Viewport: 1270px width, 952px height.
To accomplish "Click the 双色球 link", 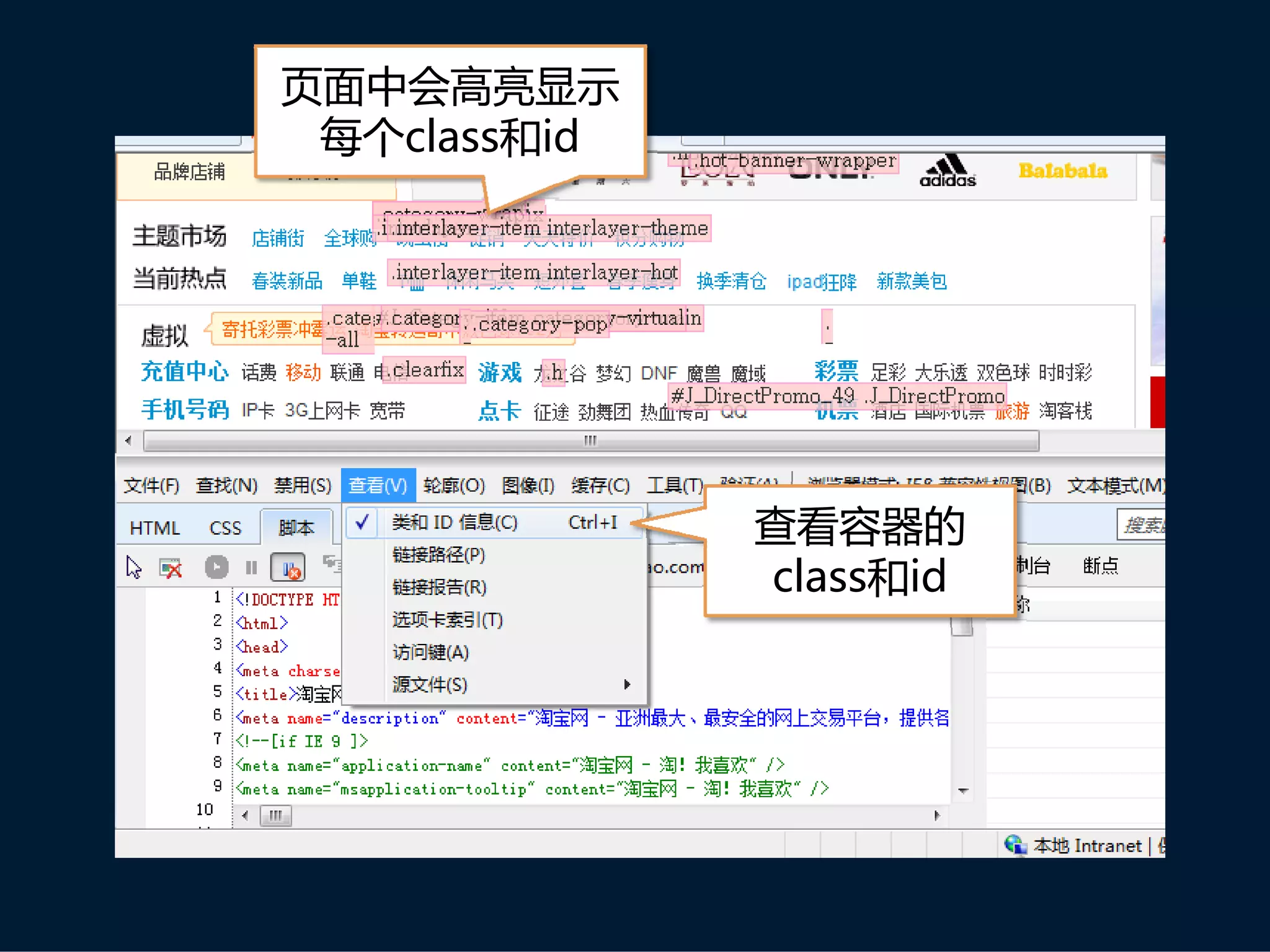I will coord(1003,372).
